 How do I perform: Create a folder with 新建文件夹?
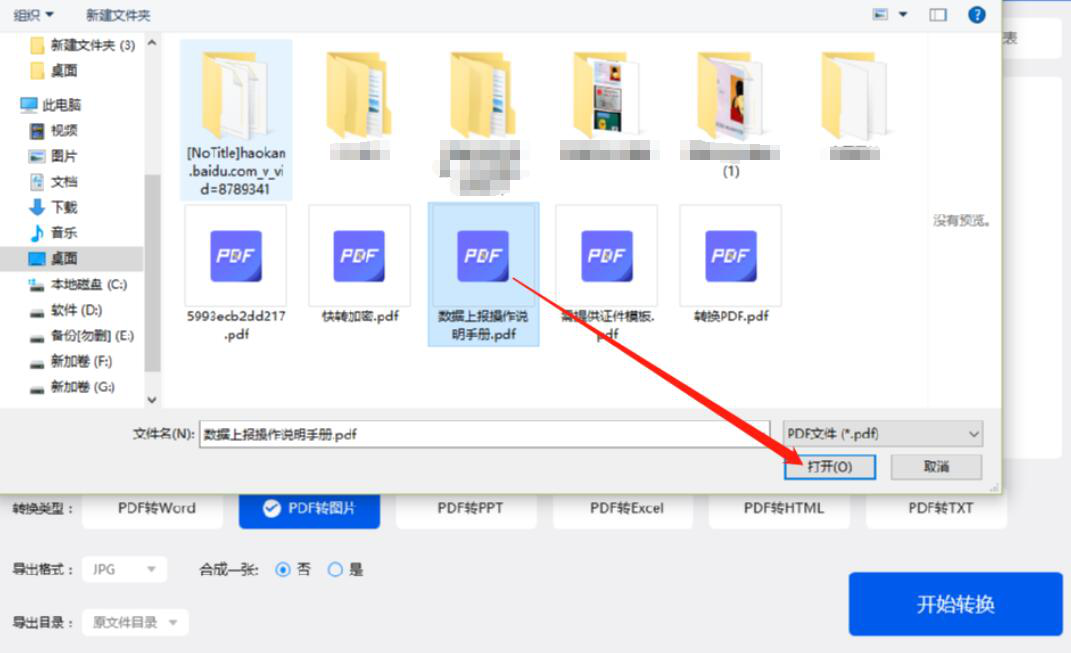[118, 15]
